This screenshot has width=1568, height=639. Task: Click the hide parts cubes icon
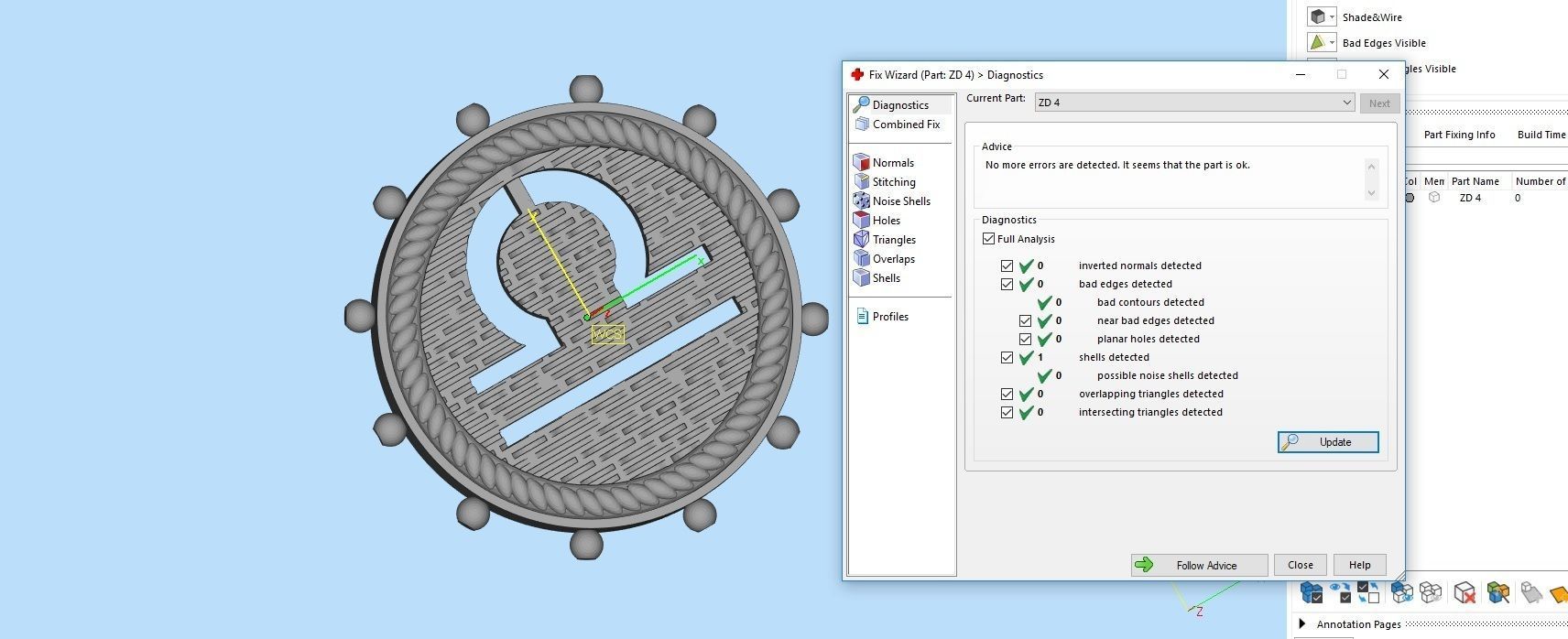tap(1431, 593)
